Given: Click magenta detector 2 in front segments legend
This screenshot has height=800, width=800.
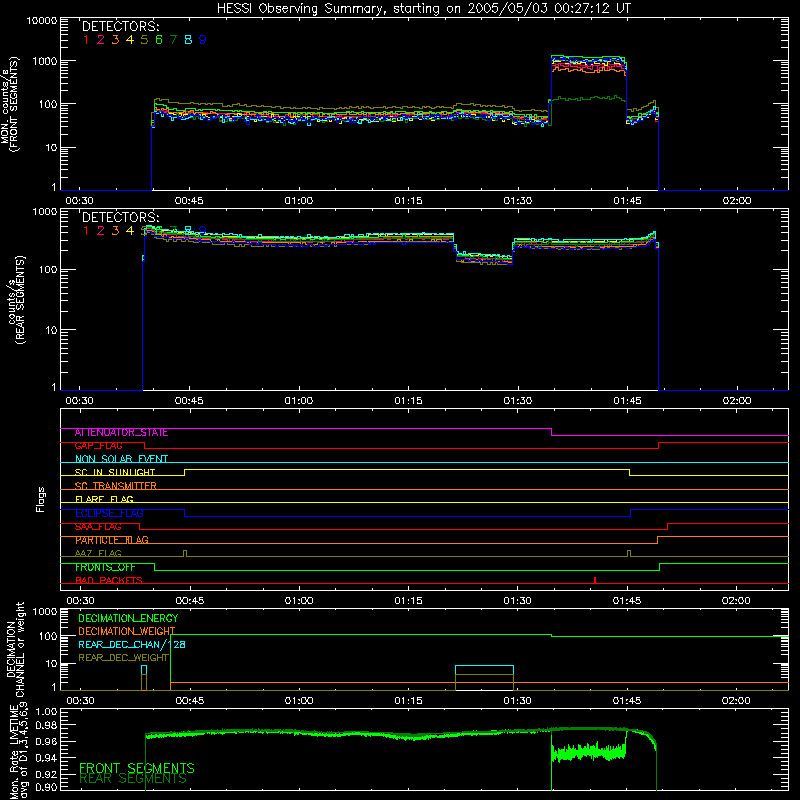Looking at the screenshot, I should [101, 40].
